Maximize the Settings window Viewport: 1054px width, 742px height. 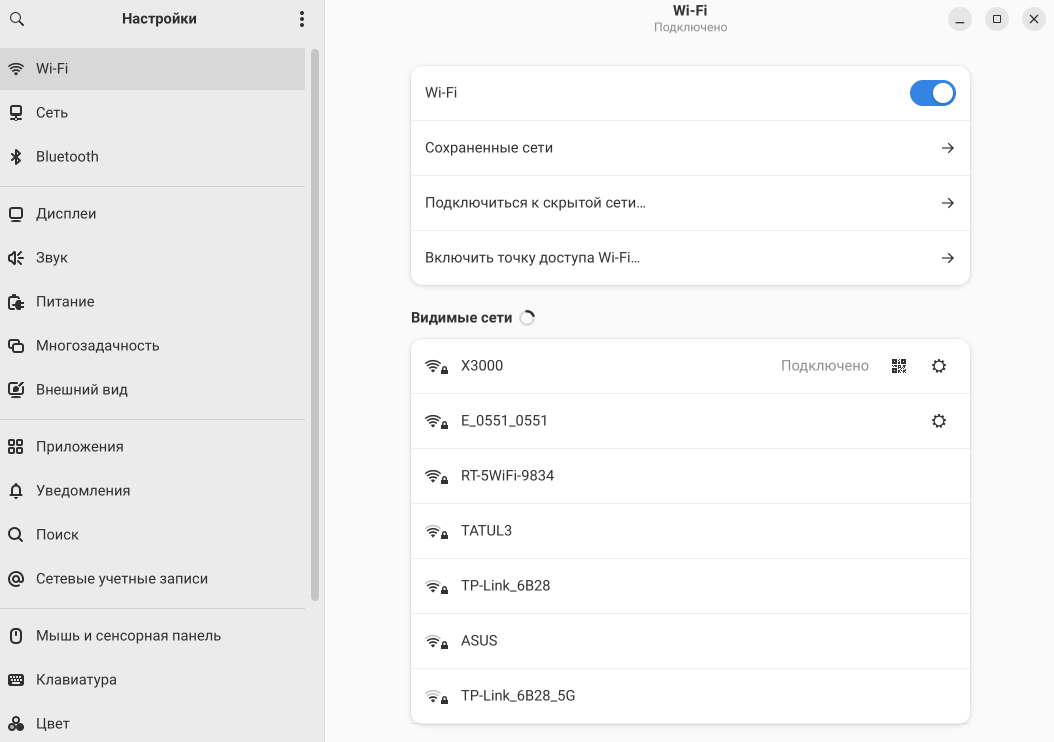click(996, 19)
